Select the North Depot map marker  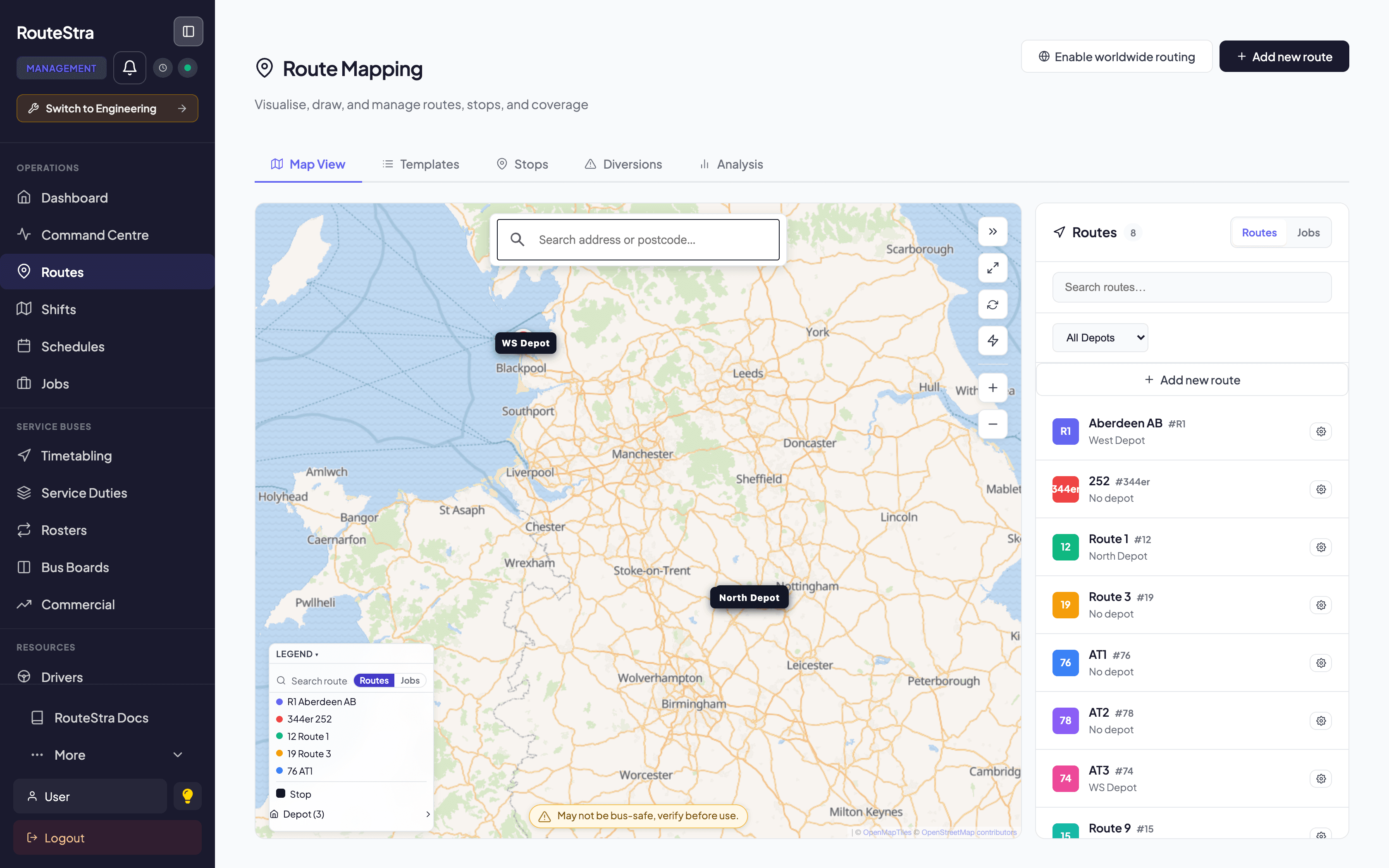[749, 598]
